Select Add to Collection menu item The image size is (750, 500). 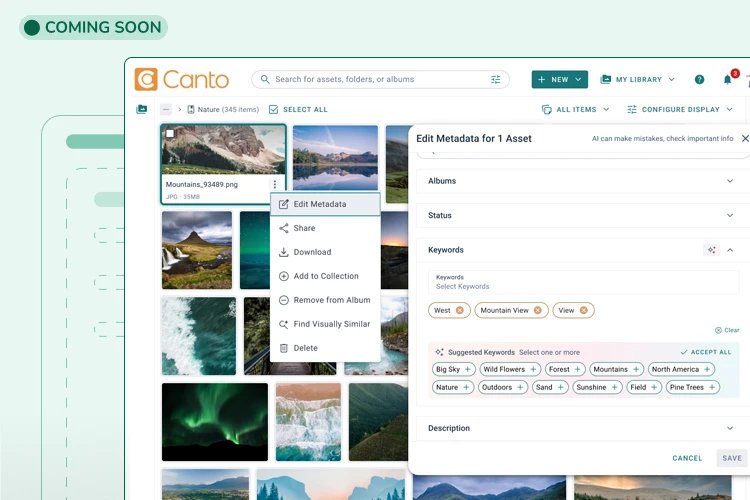click(x=325, y=276)
